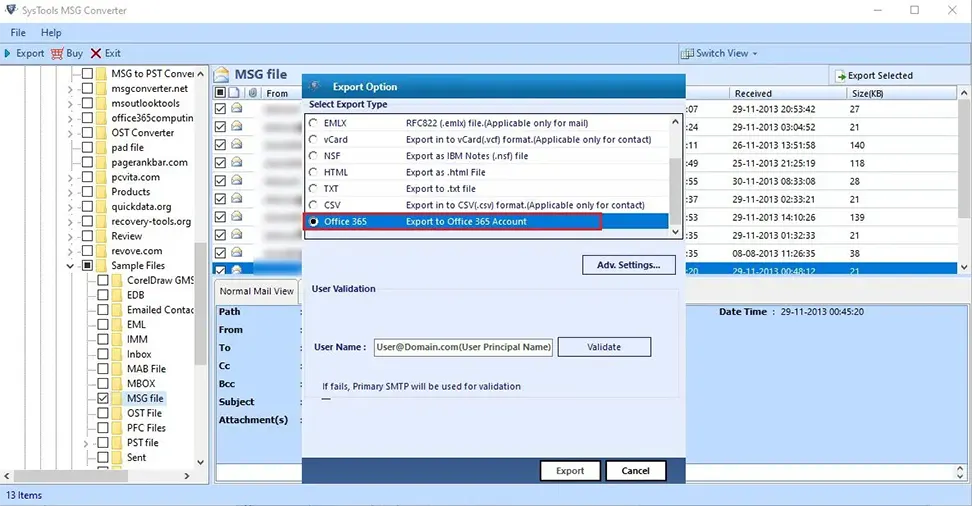Click the MSG file header envelope icon
This screenshot has height=506, width=972.
(x=221, y=75)
